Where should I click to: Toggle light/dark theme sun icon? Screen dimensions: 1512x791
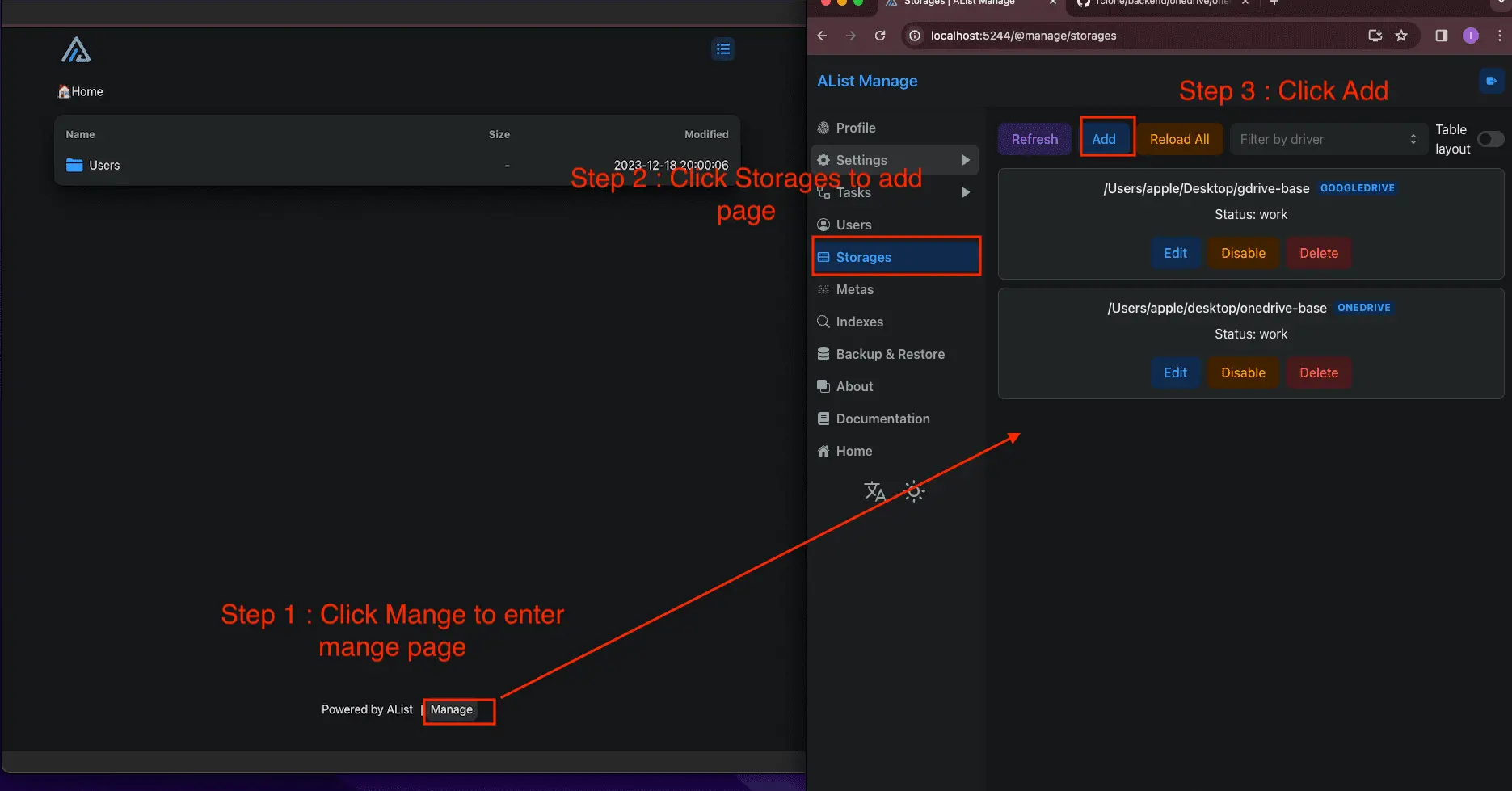coord(914,491)
